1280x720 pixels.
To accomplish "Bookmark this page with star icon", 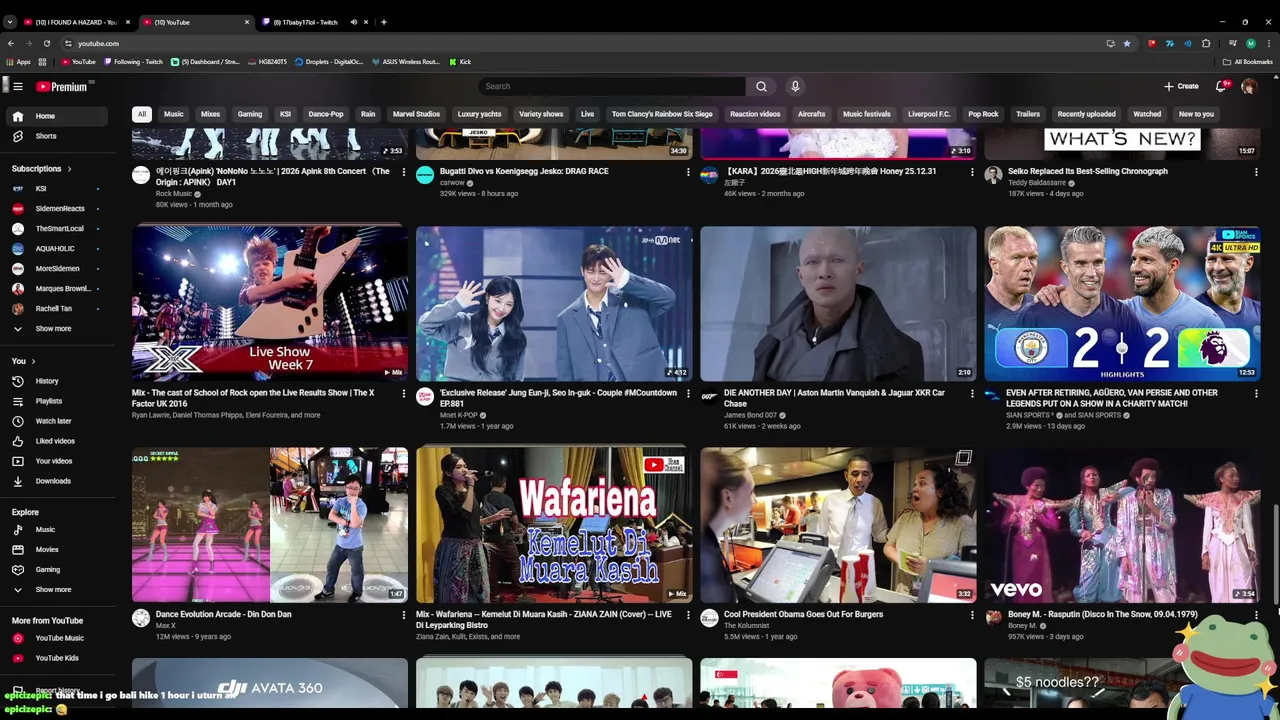I will tap(1127, 43).
